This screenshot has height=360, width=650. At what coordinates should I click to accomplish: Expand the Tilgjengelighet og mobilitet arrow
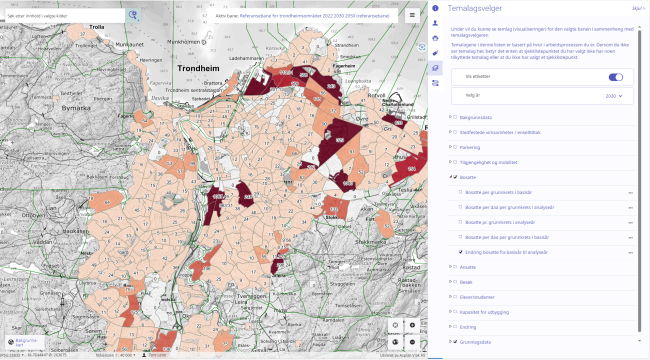coord(450,162)
